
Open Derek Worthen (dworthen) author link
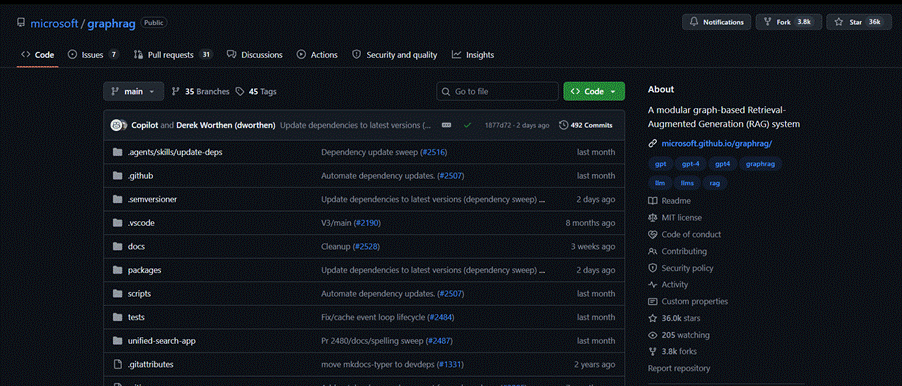click(x=226, y=125)
